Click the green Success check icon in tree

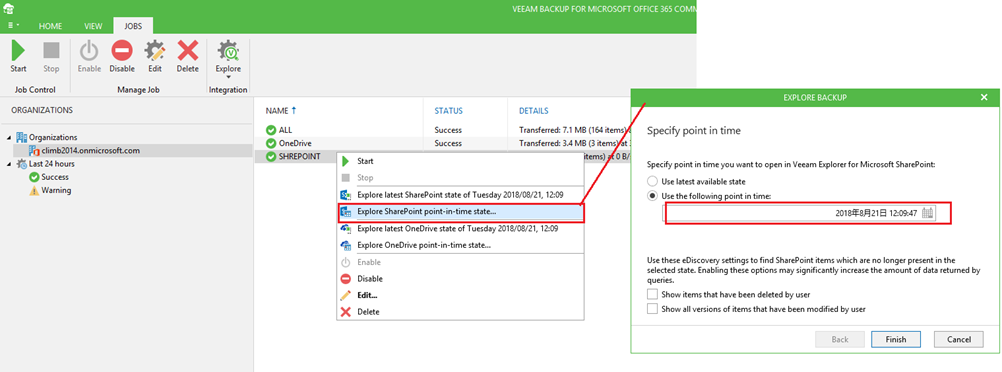point(35,177)
